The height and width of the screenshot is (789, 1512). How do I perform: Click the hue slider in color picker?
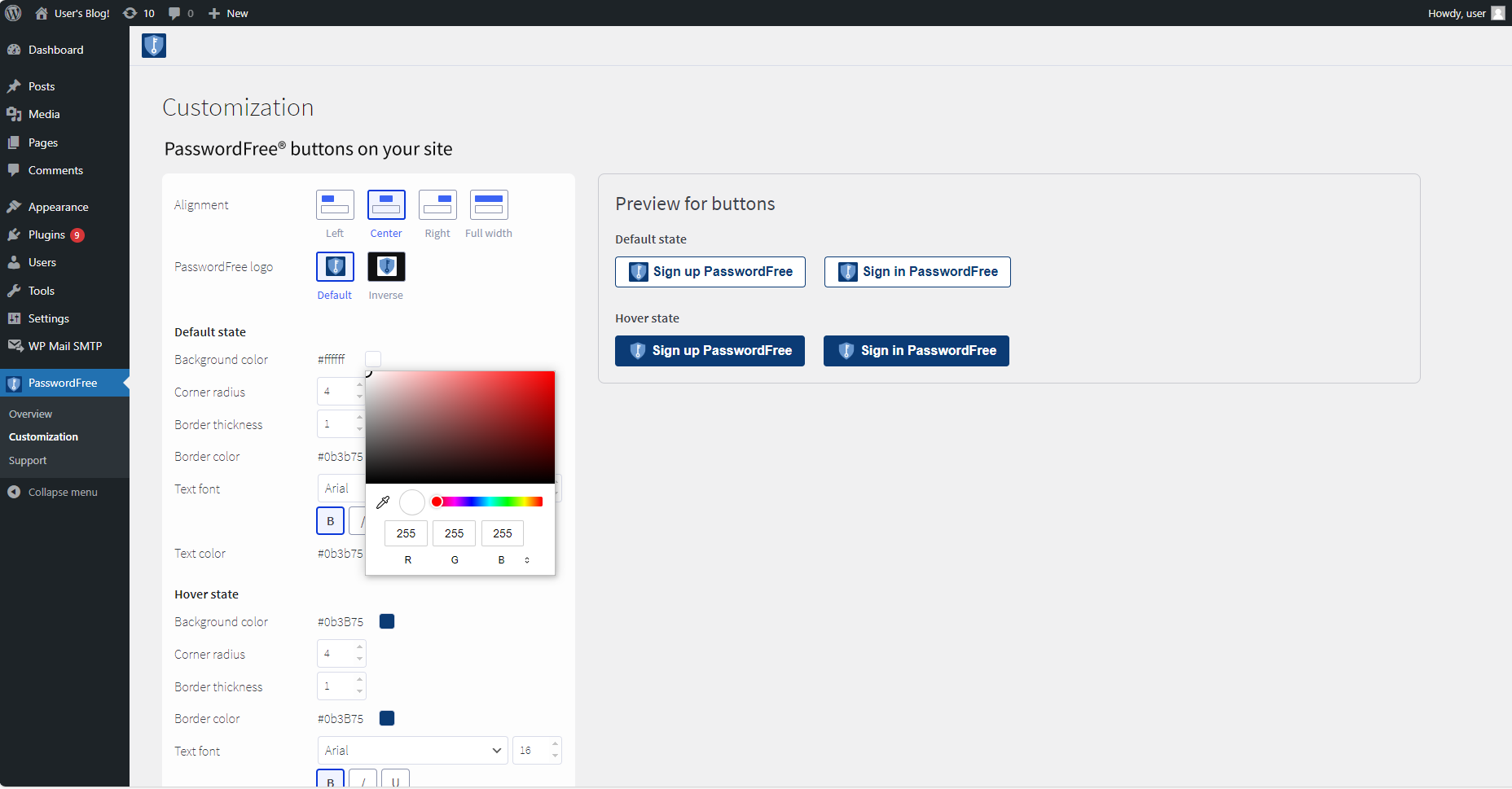click(487, 502)
